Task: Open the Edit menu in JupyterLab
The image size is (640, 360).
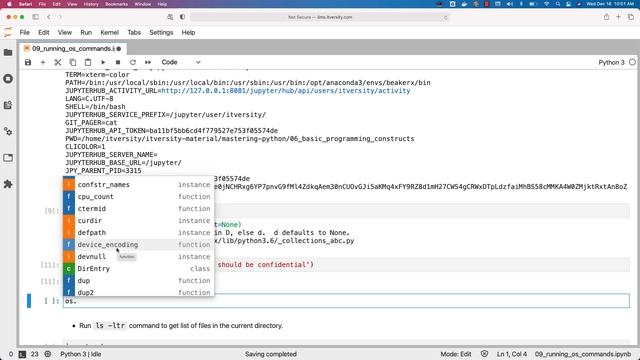Action: [44, 33]
